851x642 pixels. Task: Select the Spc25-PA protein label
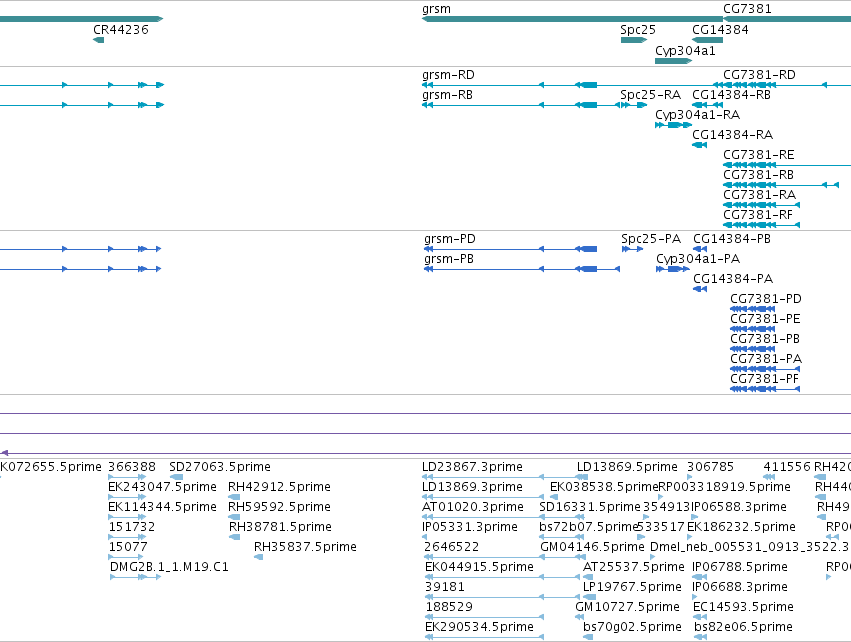tap(651, 239)
